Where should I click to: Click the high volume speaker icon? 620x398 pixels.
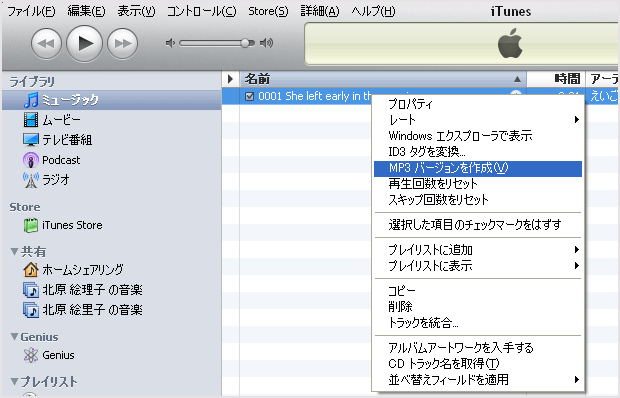267,43
